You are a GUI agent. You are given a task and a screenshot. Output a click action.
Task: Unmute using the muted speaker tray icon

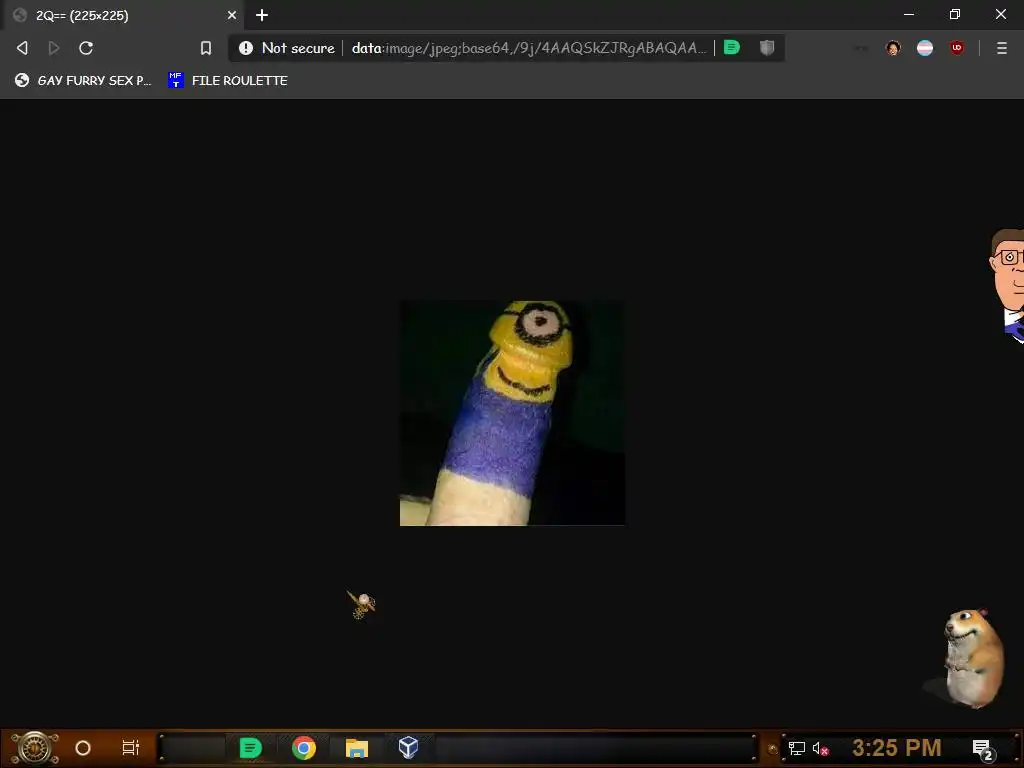820,748
